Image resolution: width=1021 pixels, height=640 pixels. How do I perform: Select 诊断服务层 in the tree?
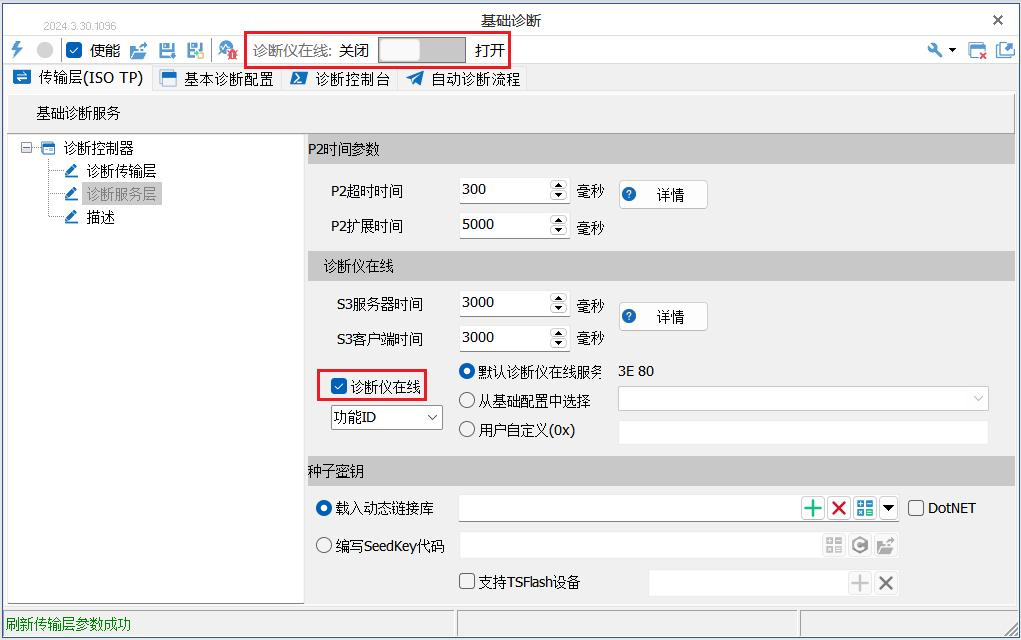click(x=121, y=194)
